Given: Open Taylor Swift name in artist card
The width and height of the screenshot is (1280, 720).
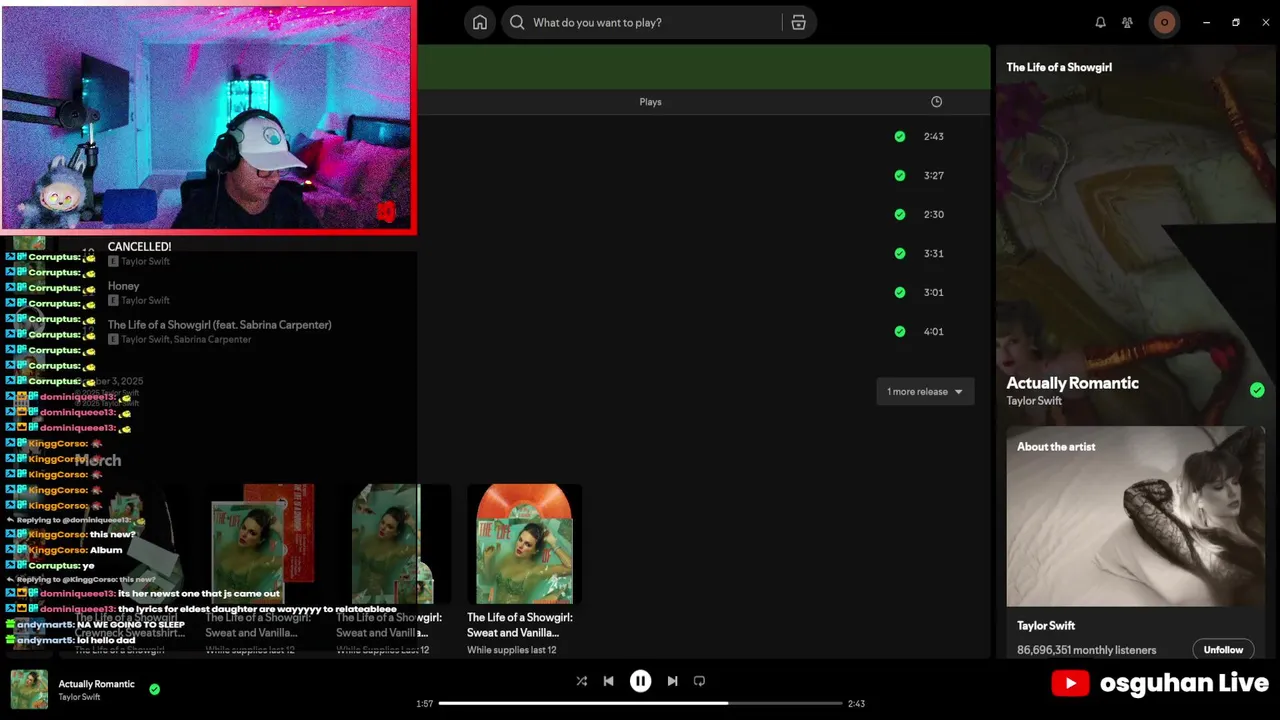Looking at the screenshot, I should tap(1046, 626).
